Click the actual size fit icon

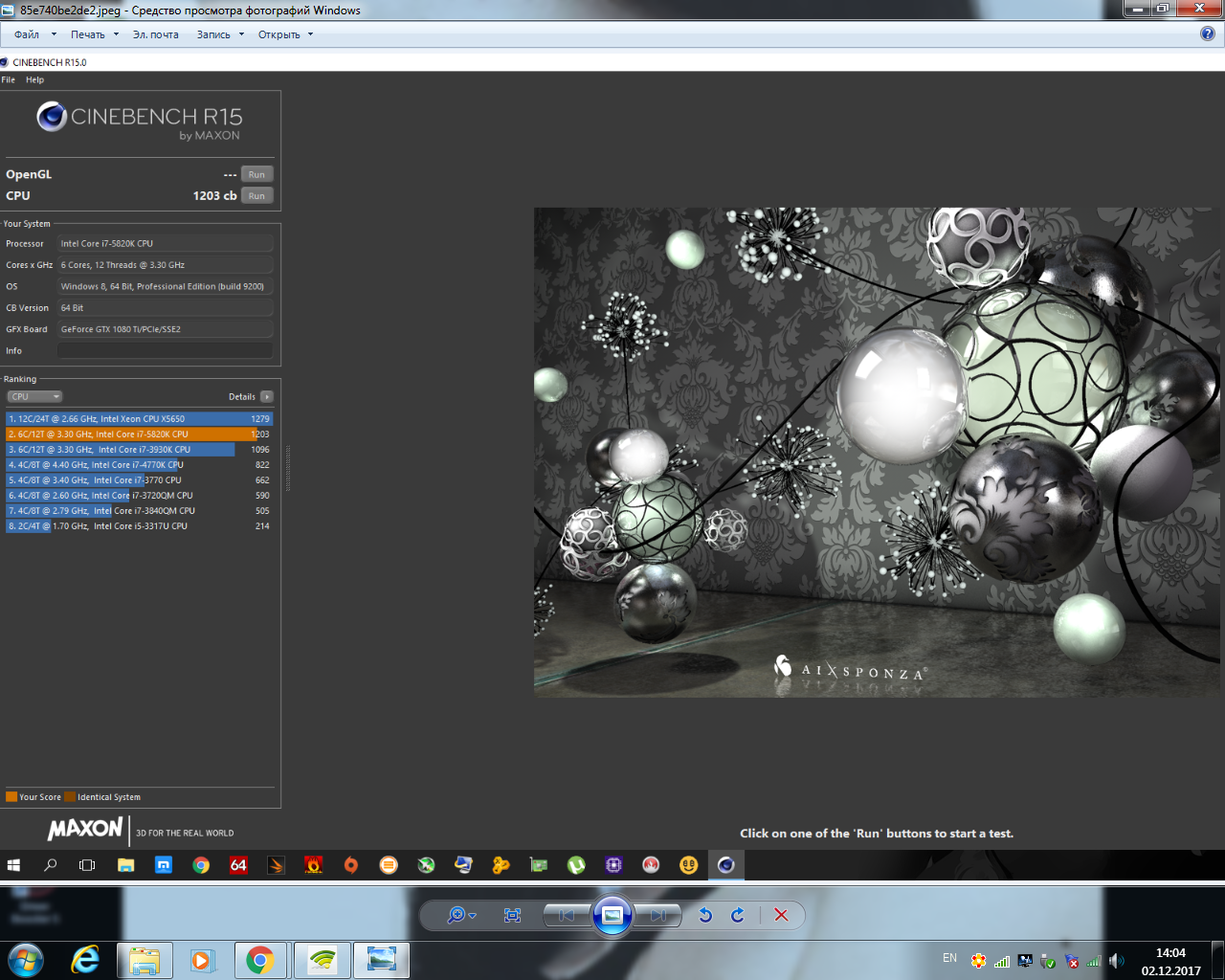(512, 915)
